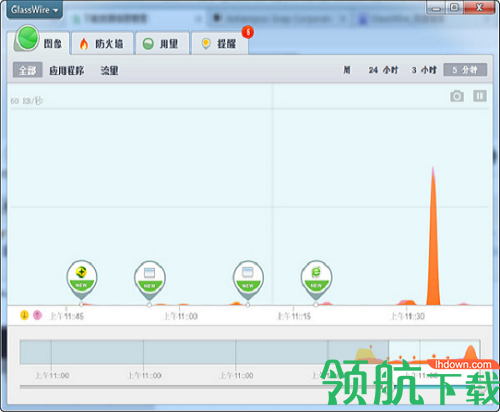Minimize the GlassWire window

tap(436, 8)
